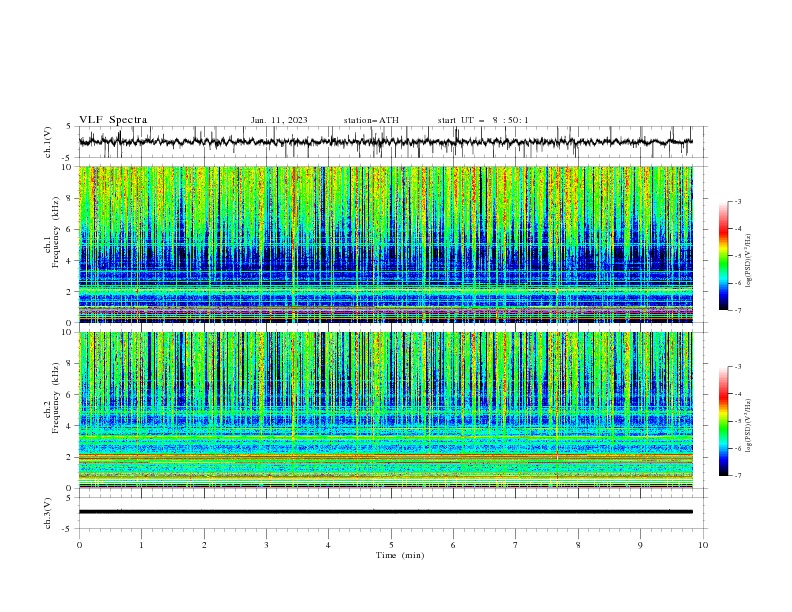Click time axis tick label '3'
Viewport: 792px width, 612px height.
click(x=266, y=545)
